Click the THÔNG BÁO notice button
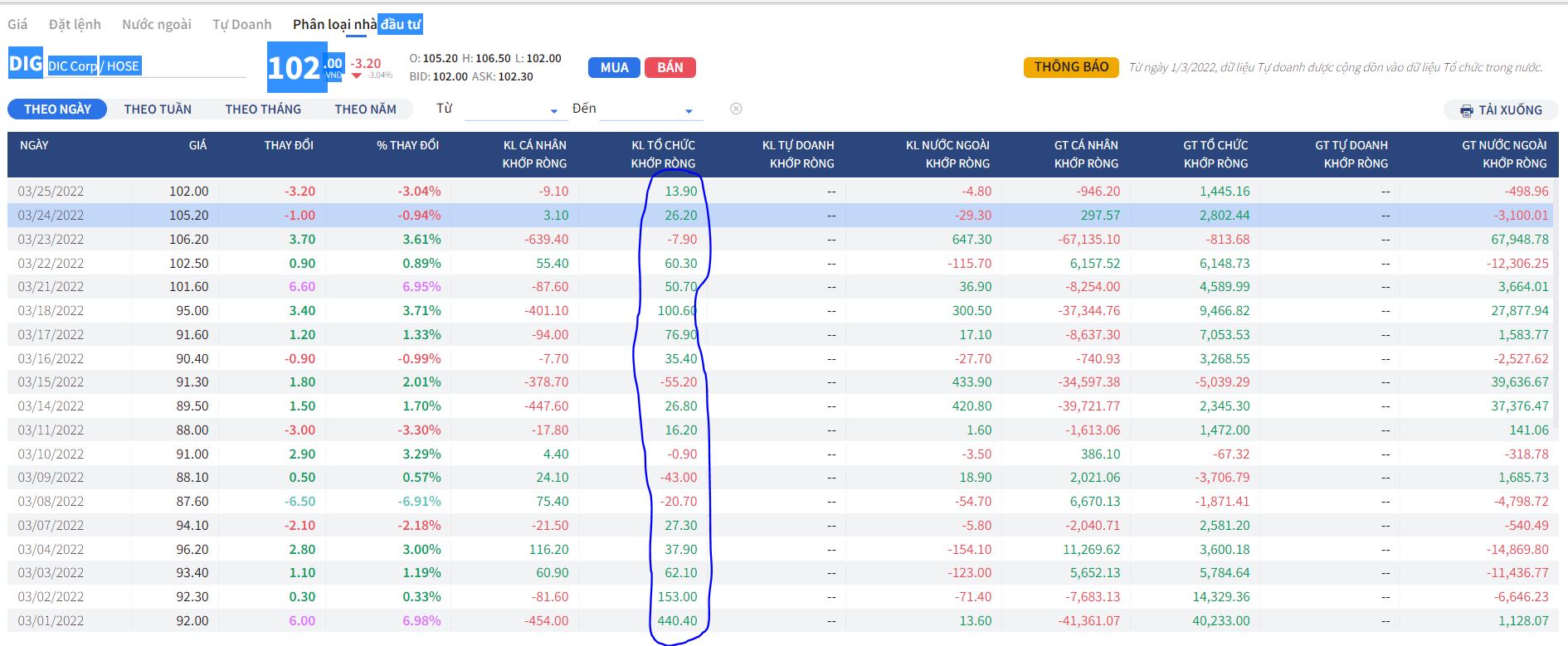 [1071, 67]
